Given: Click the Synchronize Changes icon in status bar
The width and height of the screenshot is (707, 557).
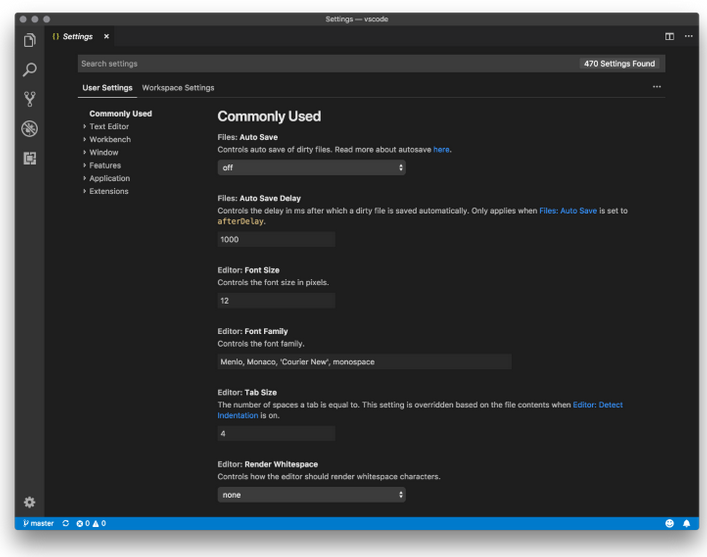Looking at the screenshot, I should tap(66, 523).
